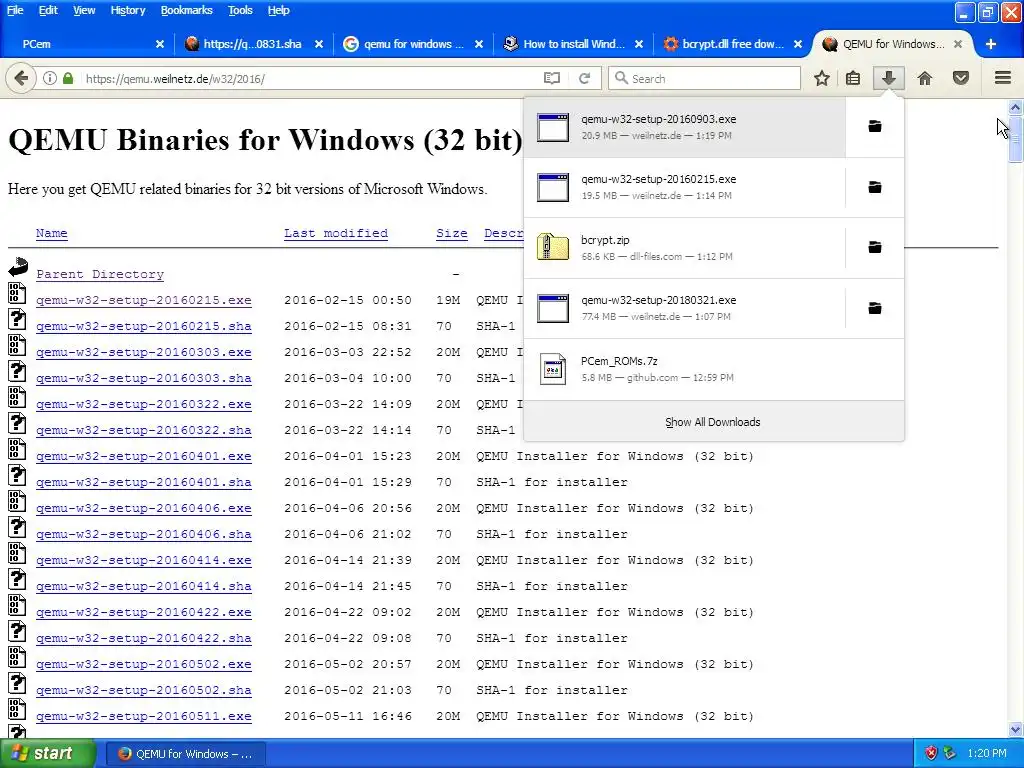Select QEMU for Windows taskbar button
Viewport: 1024px width, 768px height.
point(185,754)
